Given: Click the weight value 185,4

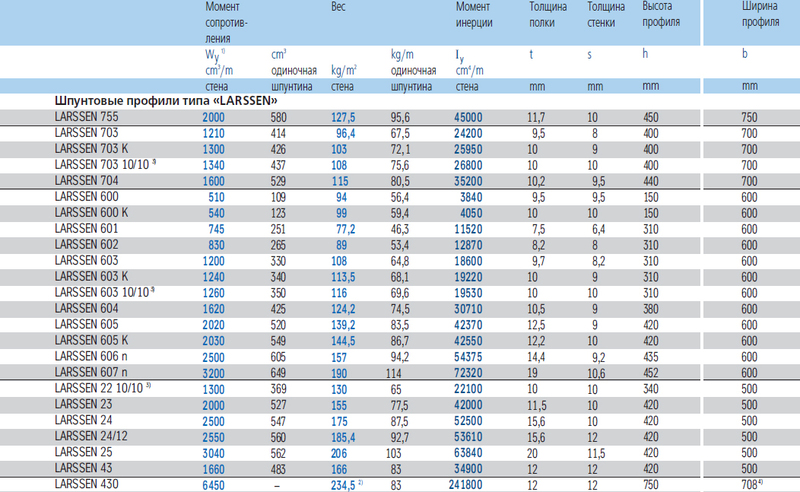Looking at the screenshot, I should pos(343,437).
